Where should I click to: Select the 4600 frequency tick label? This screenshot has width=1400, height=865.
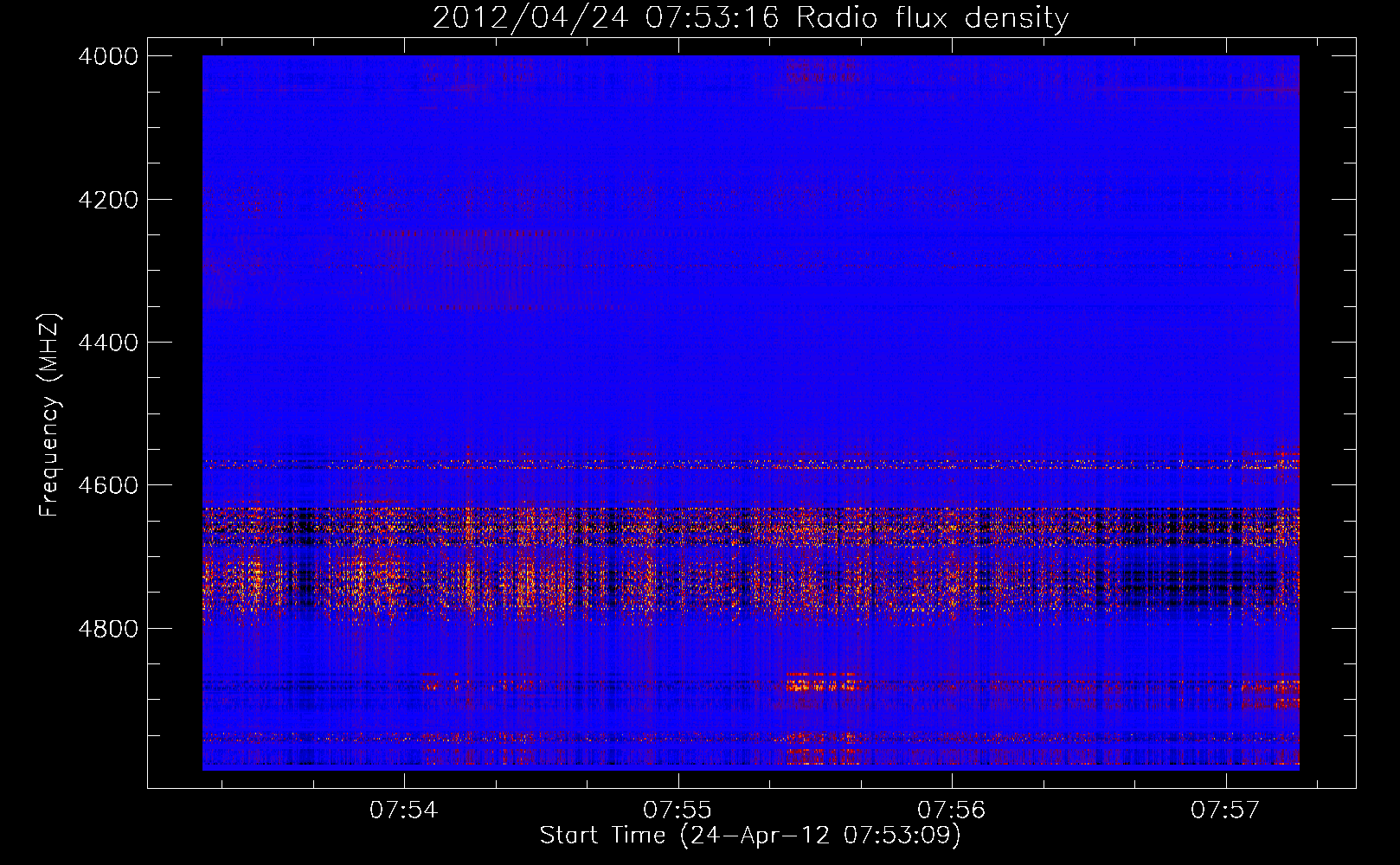108,485
